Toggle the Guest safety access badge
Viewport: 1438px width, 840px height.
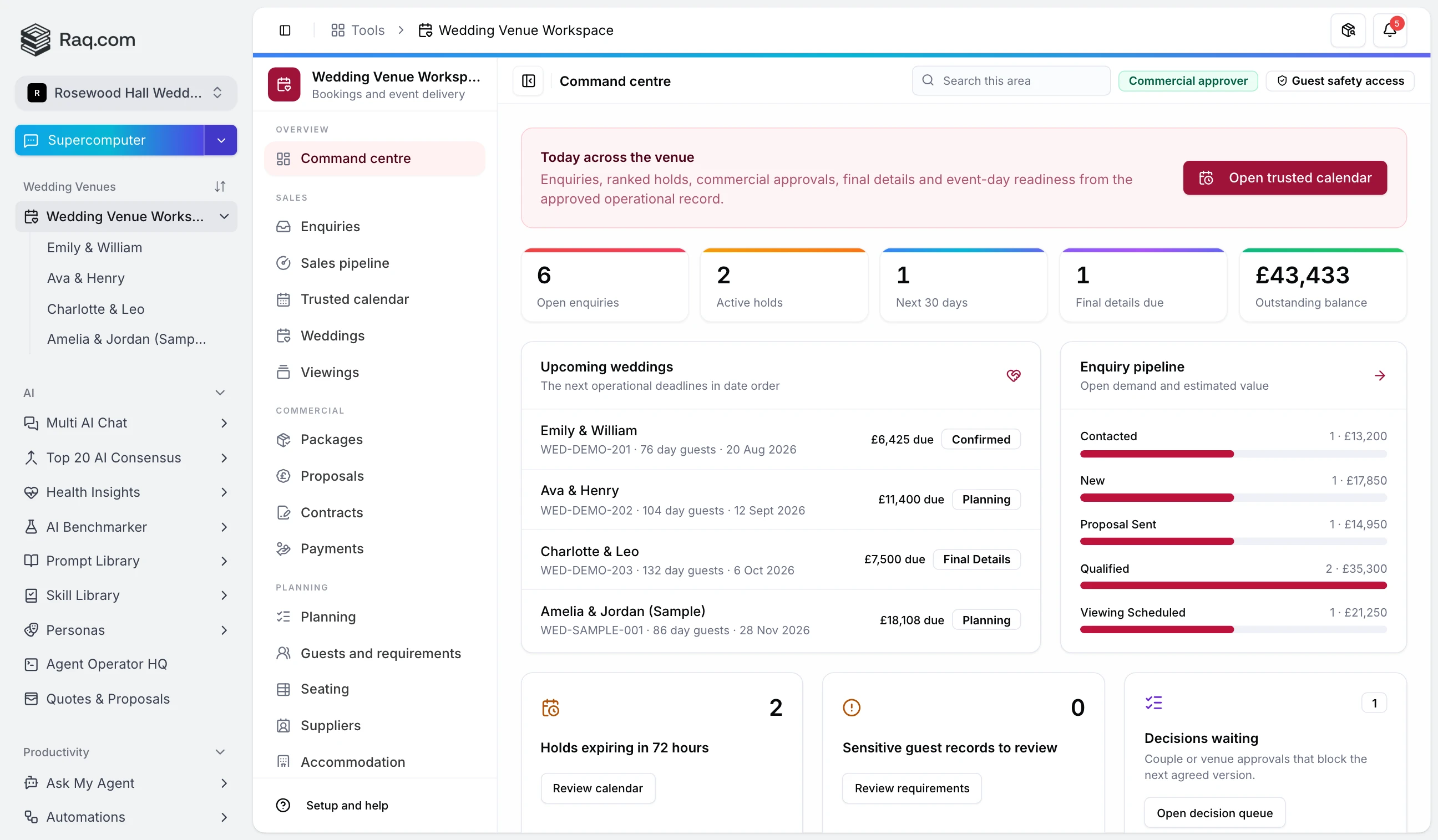tap(1339, 81)
